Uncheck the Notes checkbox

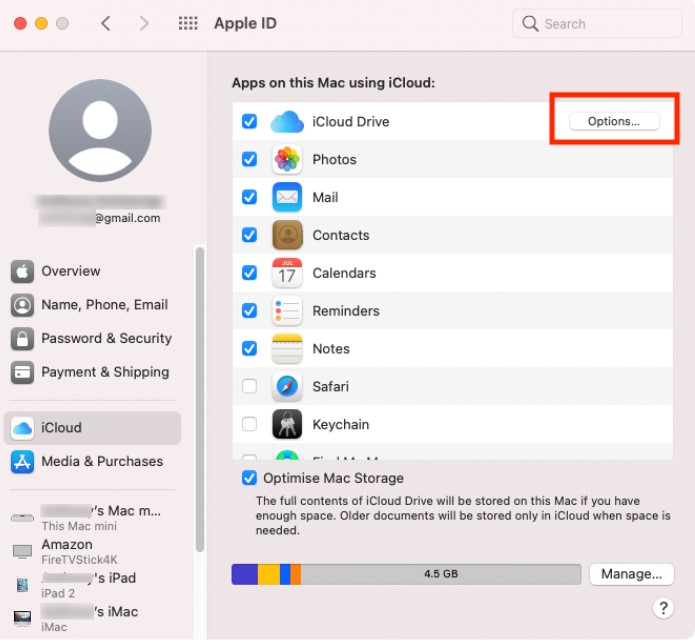(x=249, y=348)
